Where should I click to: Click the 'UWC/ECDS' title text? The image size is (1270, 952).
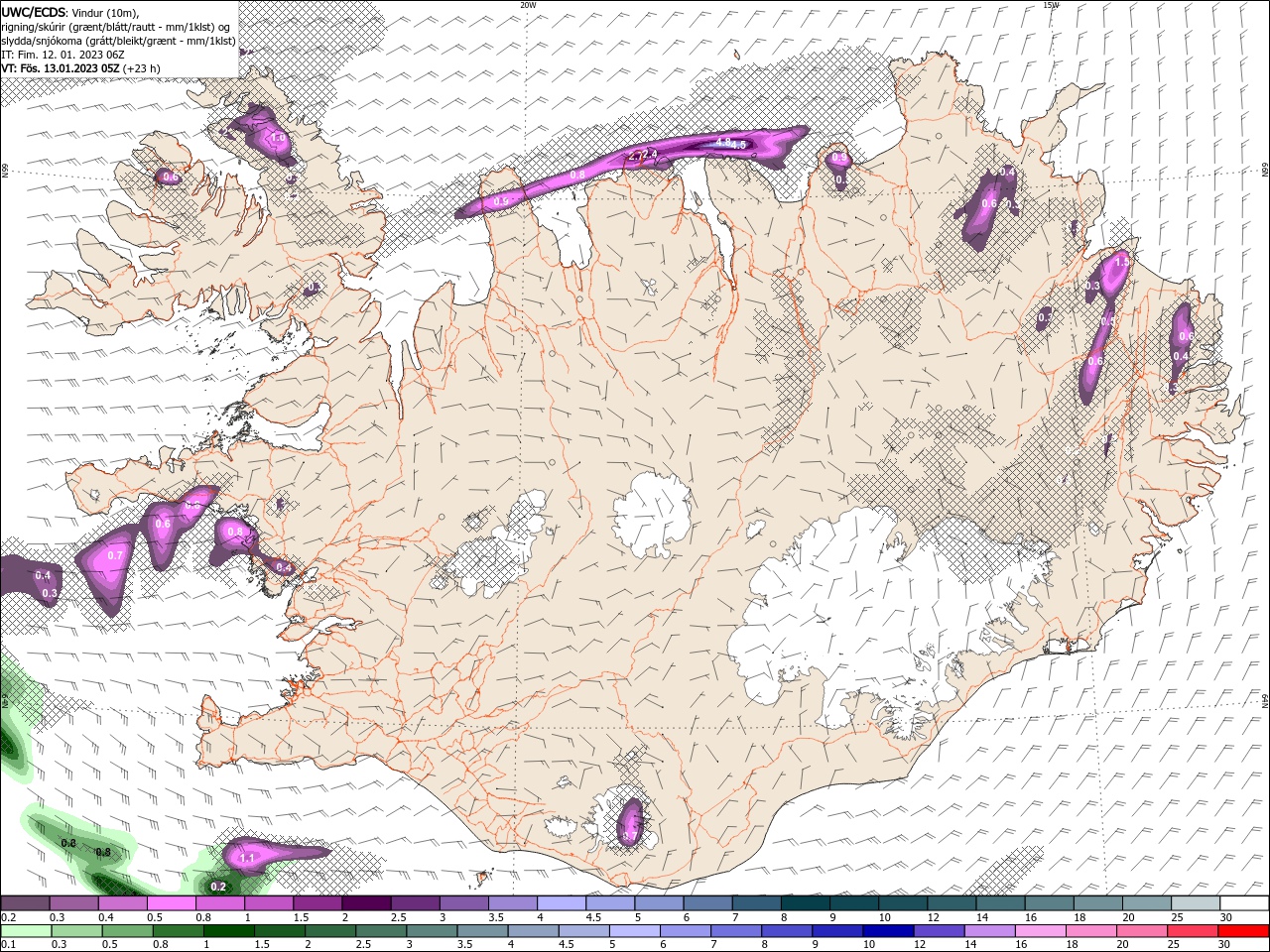(x=33, y=12)
